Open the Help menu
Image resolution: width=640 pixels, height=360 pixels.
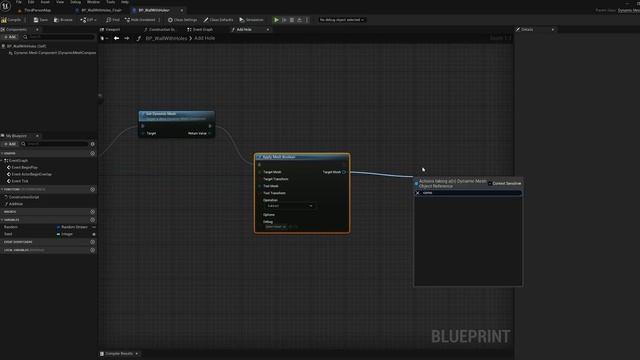coord(125,2)
